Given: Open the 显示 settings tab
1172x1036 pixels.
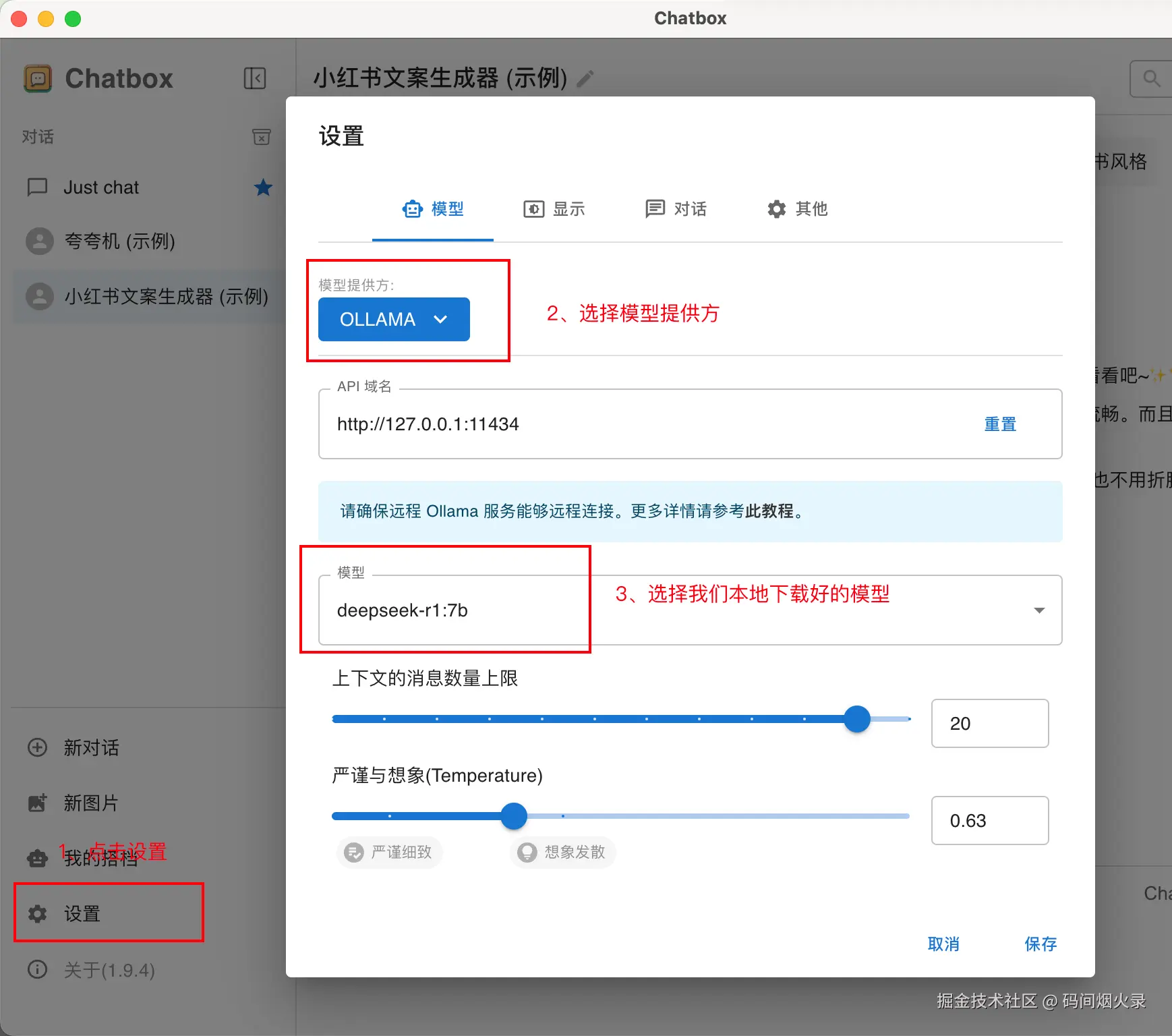Looking at the screenshot, I should coord(554,209).
